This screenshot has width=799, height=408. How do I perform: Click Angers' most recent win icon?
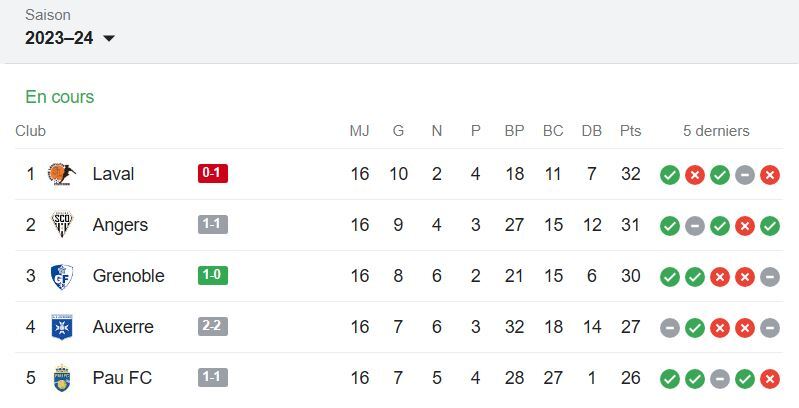pos(769,226)
